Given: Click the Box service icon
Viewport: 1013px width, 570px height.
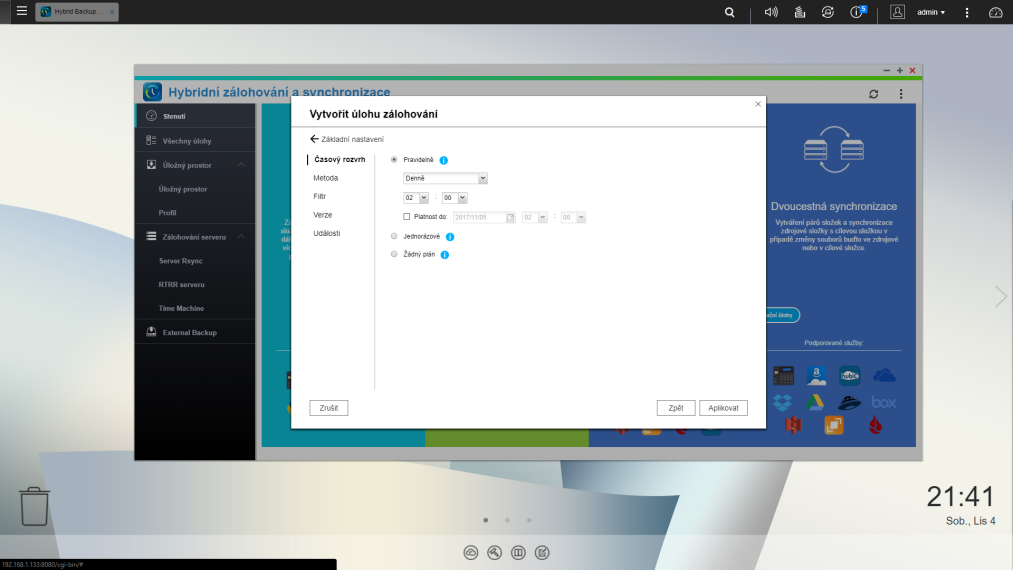Looking at the screenshot, I should click(x=884, y=403).
